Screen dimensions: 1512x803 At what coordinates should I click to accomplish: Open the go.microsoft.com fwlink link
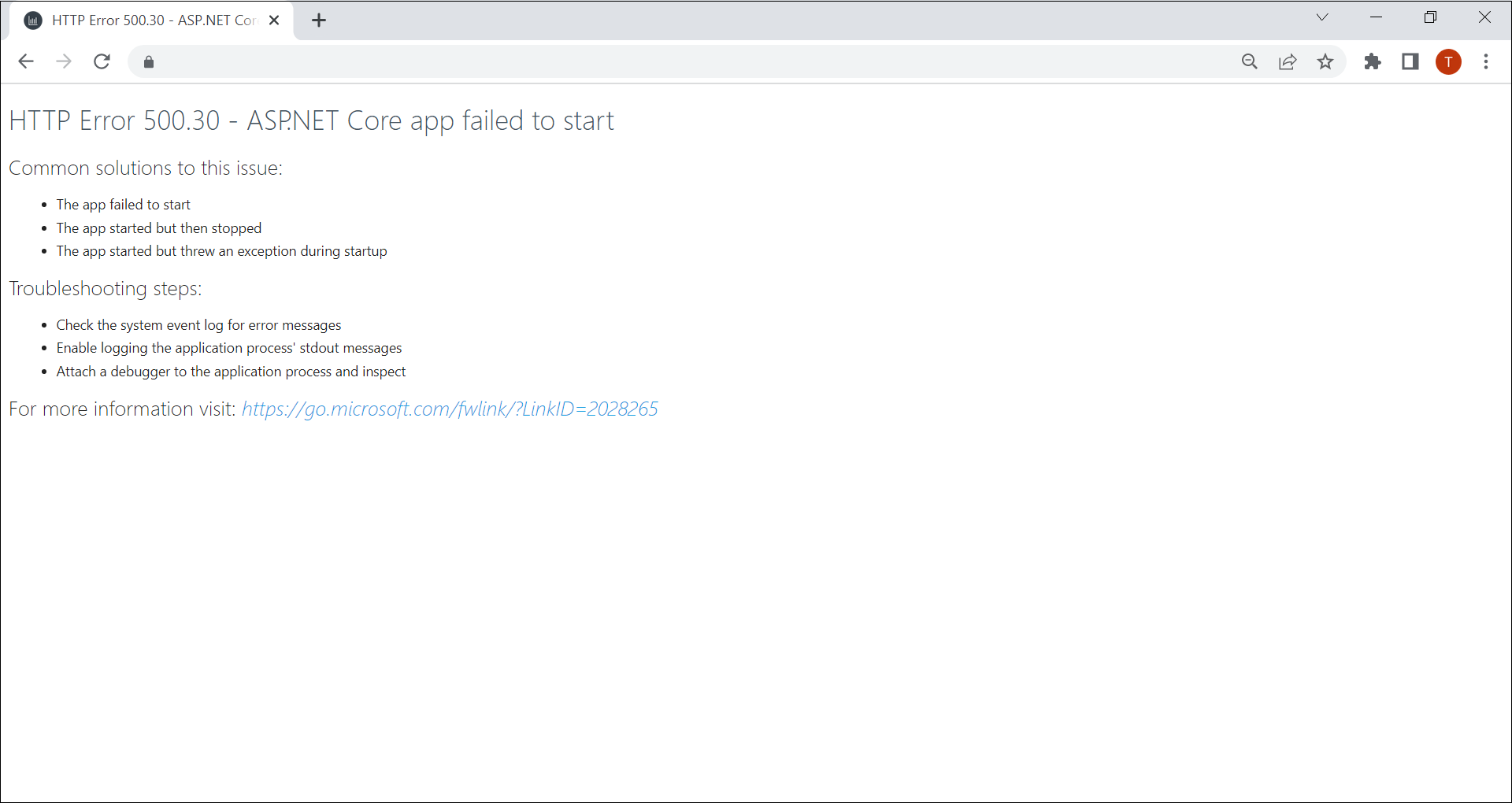(450, 409)
